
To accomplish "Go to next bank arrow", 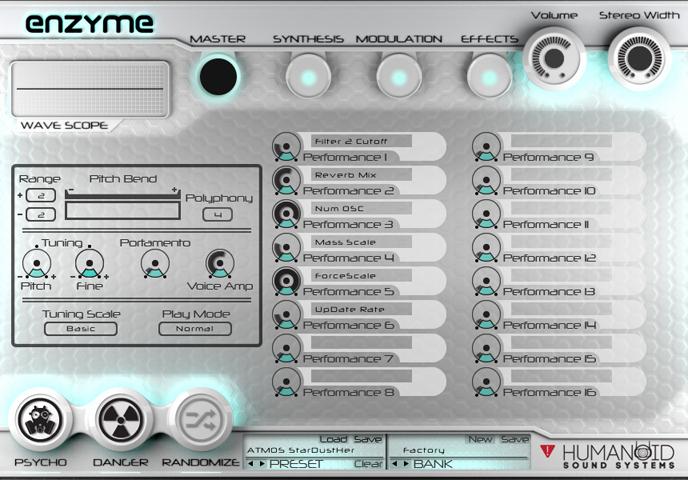I will click(406, 464).
